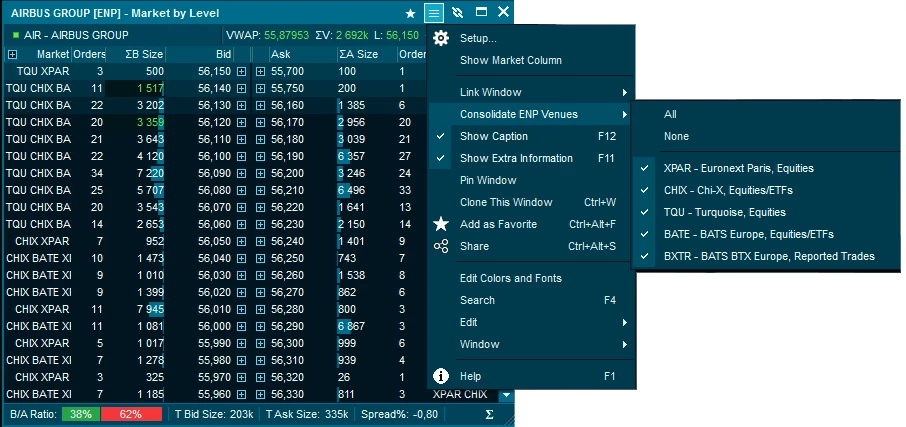Click the Ask column header
The image size is (906, 427).
click(302, 54)
